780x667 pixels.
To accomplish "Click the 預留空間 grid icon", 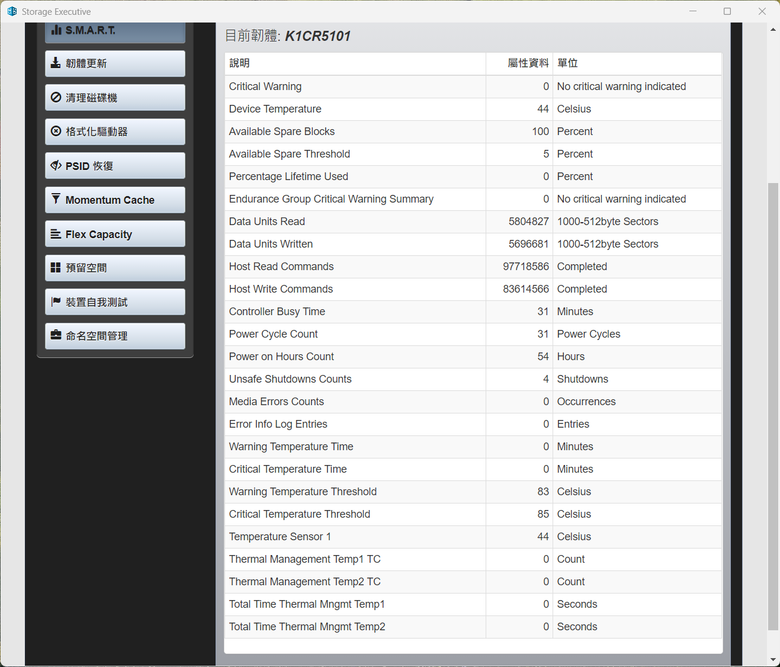I will [56, 268].
